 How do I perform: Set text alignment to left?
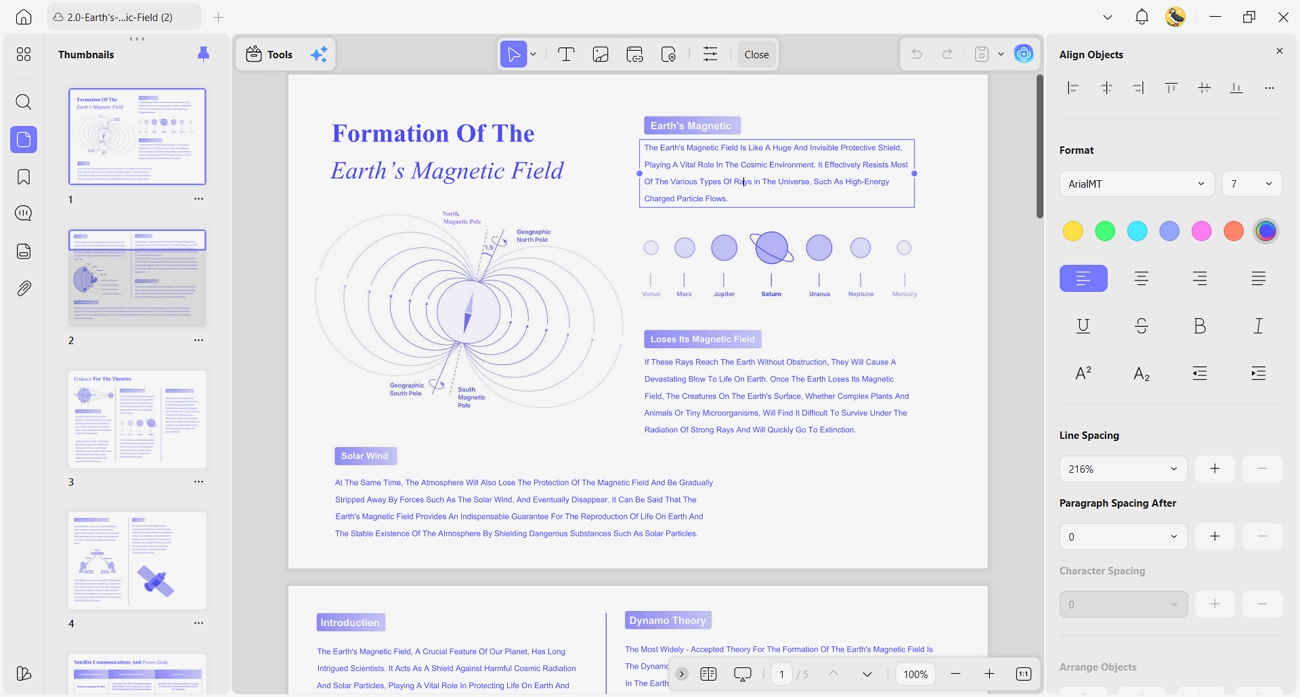1083,278
